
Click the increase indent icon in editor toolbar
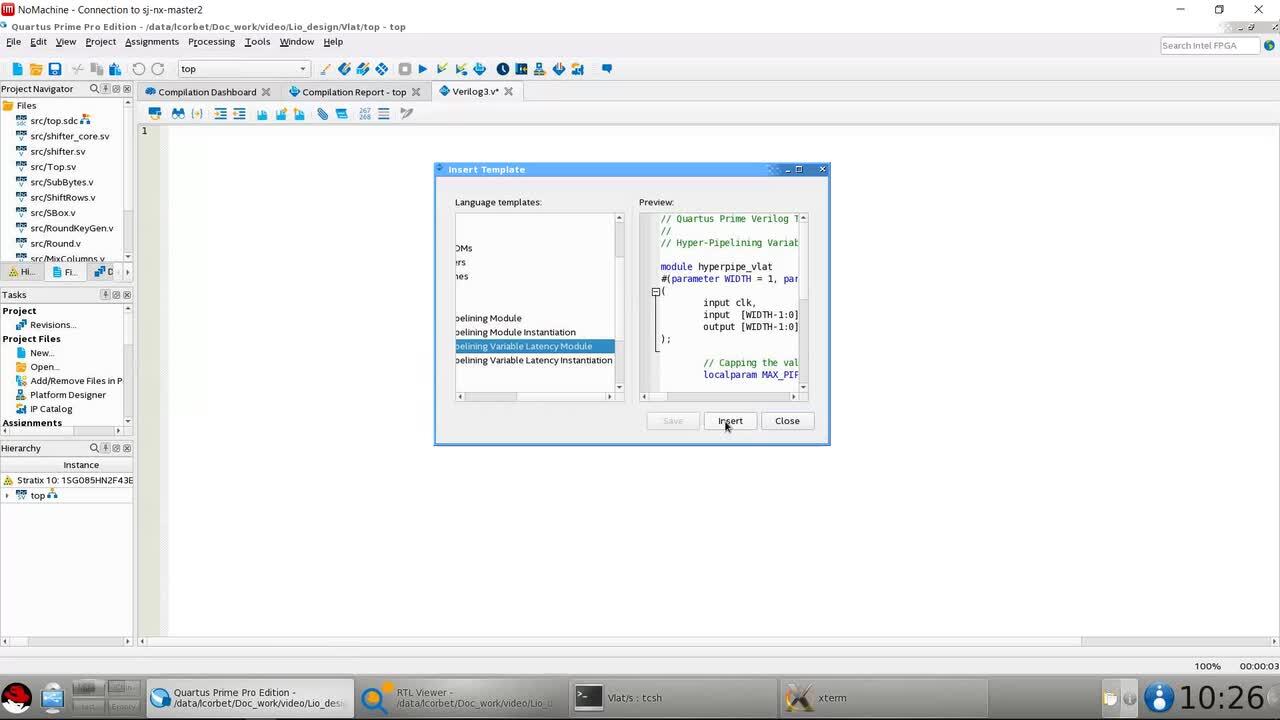[220, 114]
